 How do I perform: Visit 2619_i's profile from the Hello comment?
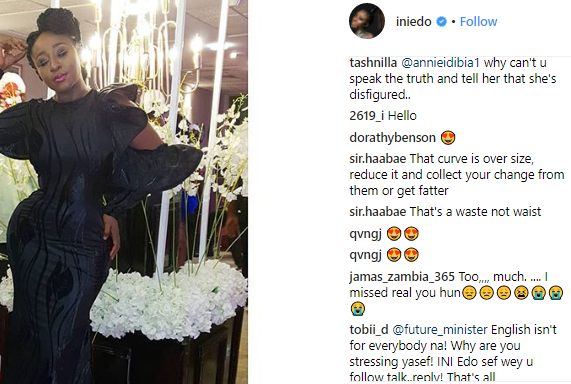pos(366,116)
